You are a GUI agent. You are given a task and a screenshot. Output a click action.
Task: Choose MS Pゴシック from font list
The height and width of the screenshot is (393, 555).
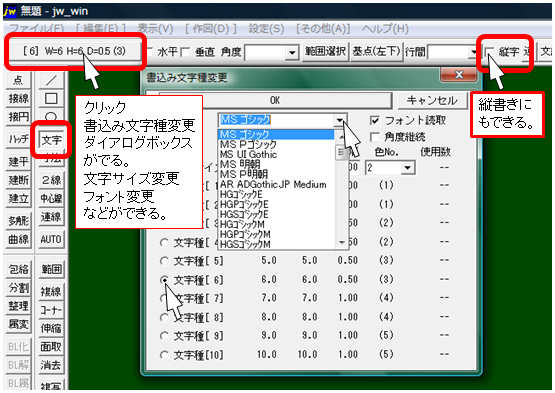coord(248,144)
